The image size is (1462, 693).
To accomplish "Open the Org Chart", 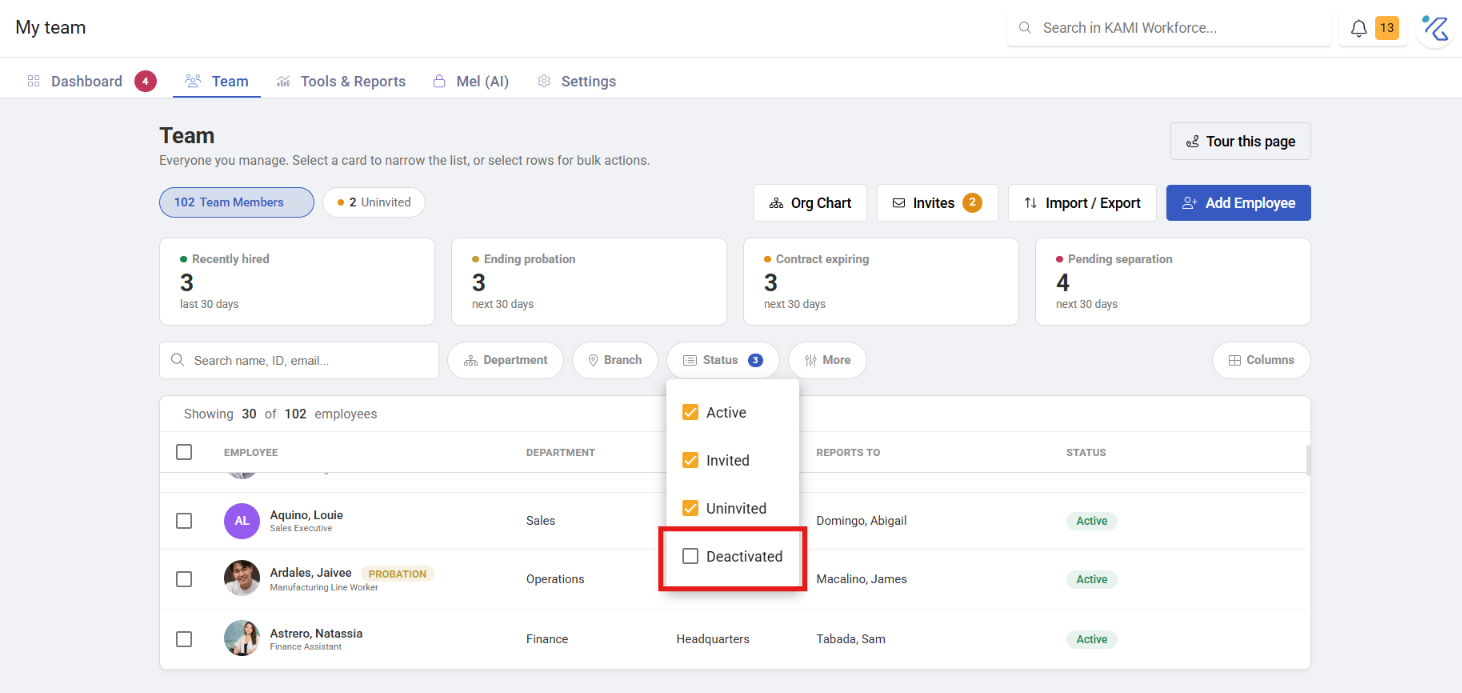I will click(810, 203).
